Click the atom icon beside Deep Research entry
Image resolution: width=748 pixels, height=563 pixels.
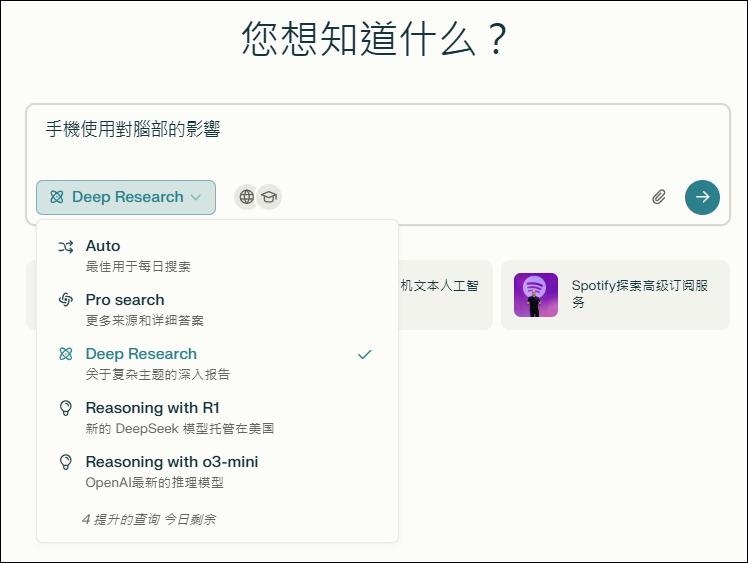point(66,354)
